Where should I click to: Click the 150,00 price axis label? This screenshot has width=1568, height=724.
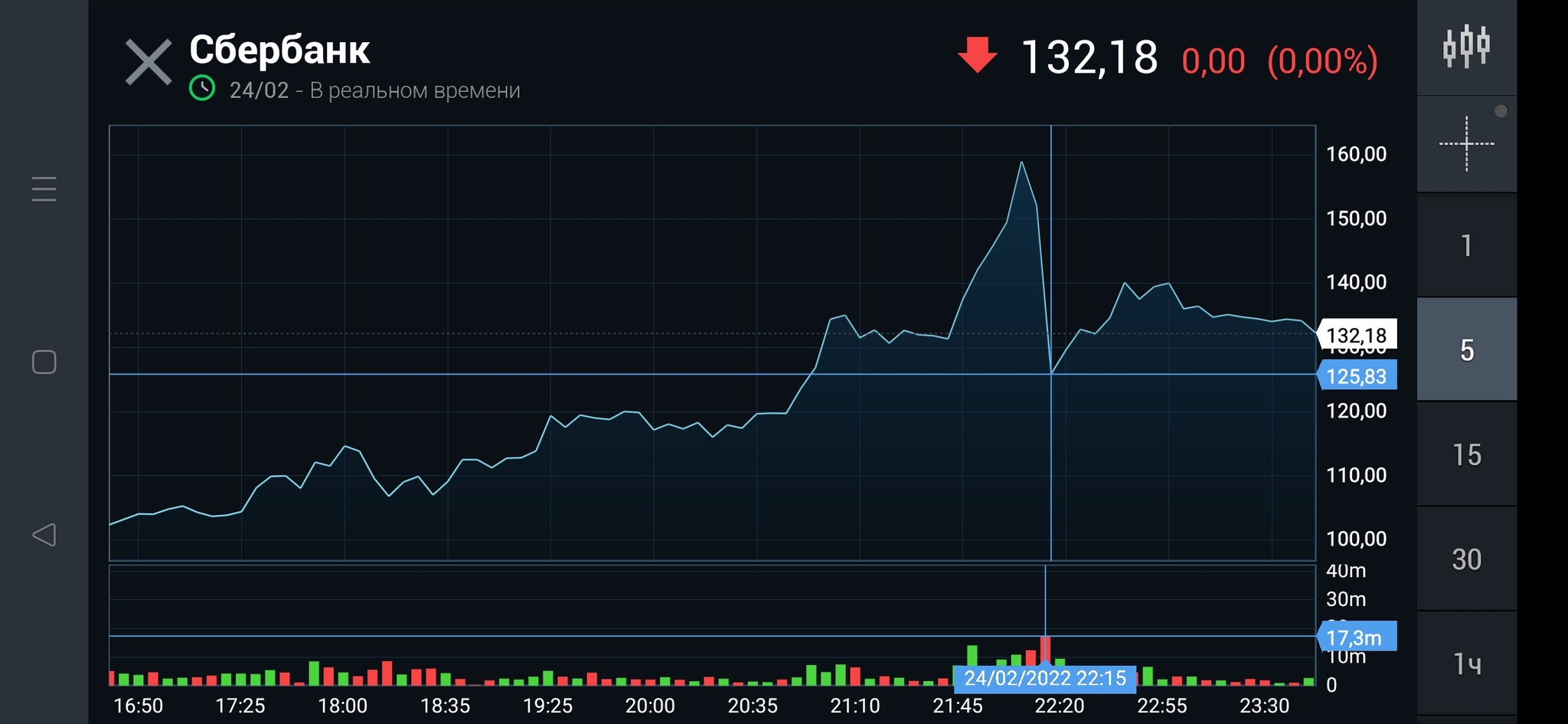click(1356, 218)
